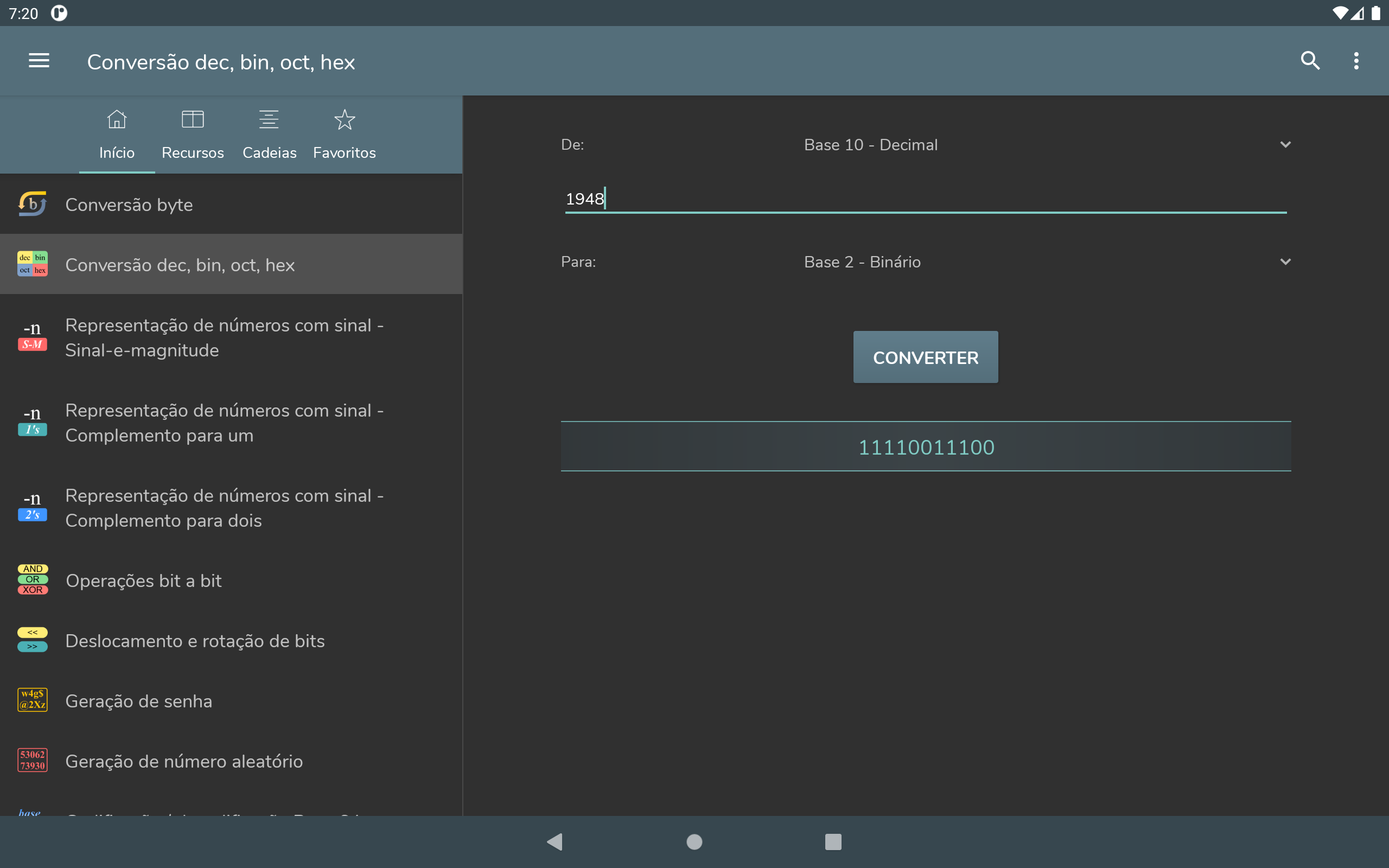Click the bit shift arrows icon

33,640
